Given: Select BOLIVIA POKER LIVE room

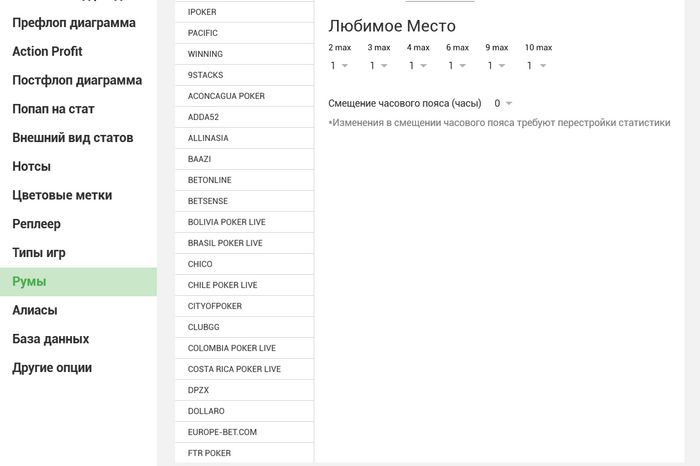Looking at the screenshot, I should 244,222.
